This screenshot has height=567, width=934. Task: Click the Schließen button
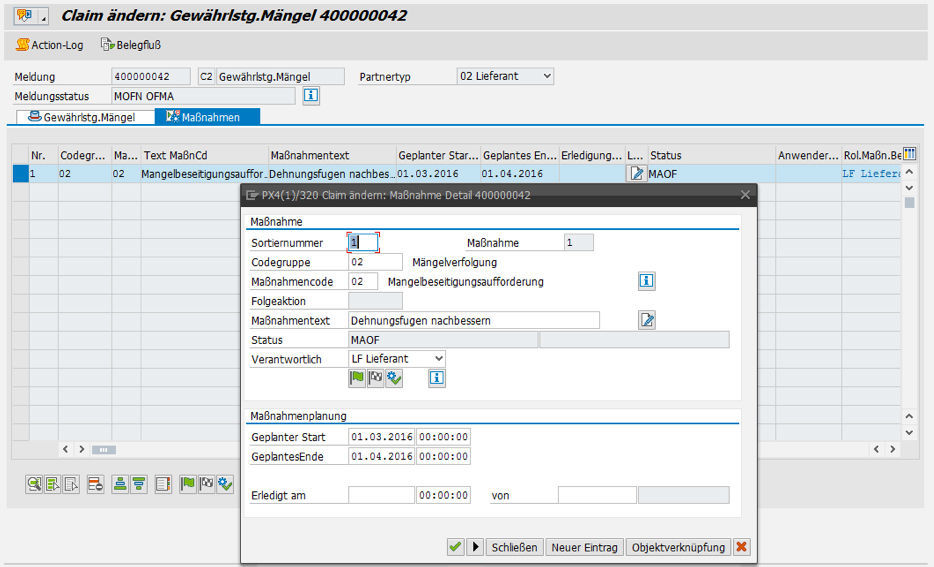pos(515,547)
